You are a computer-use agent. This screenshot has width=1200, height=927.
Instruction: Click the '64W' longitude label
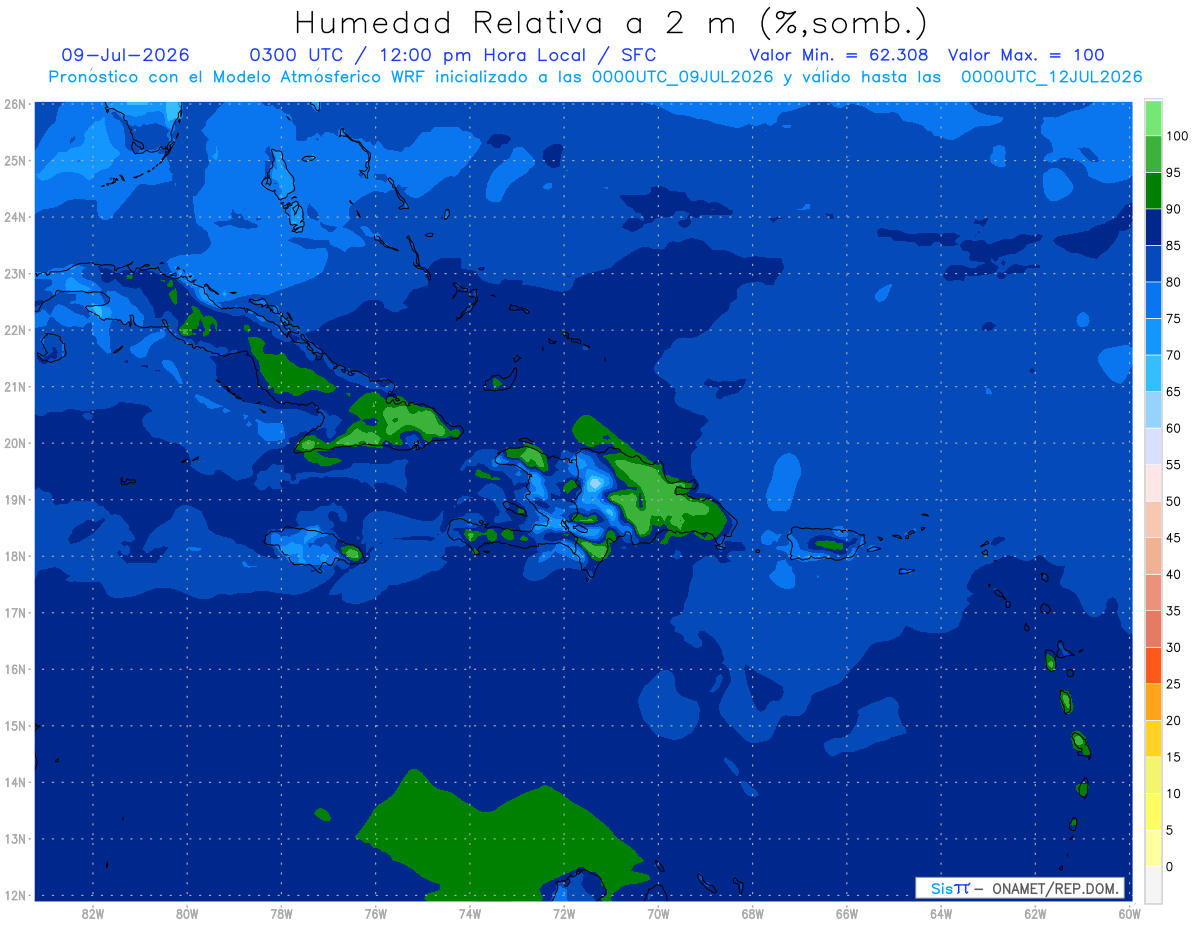click(x=941, y=913)
